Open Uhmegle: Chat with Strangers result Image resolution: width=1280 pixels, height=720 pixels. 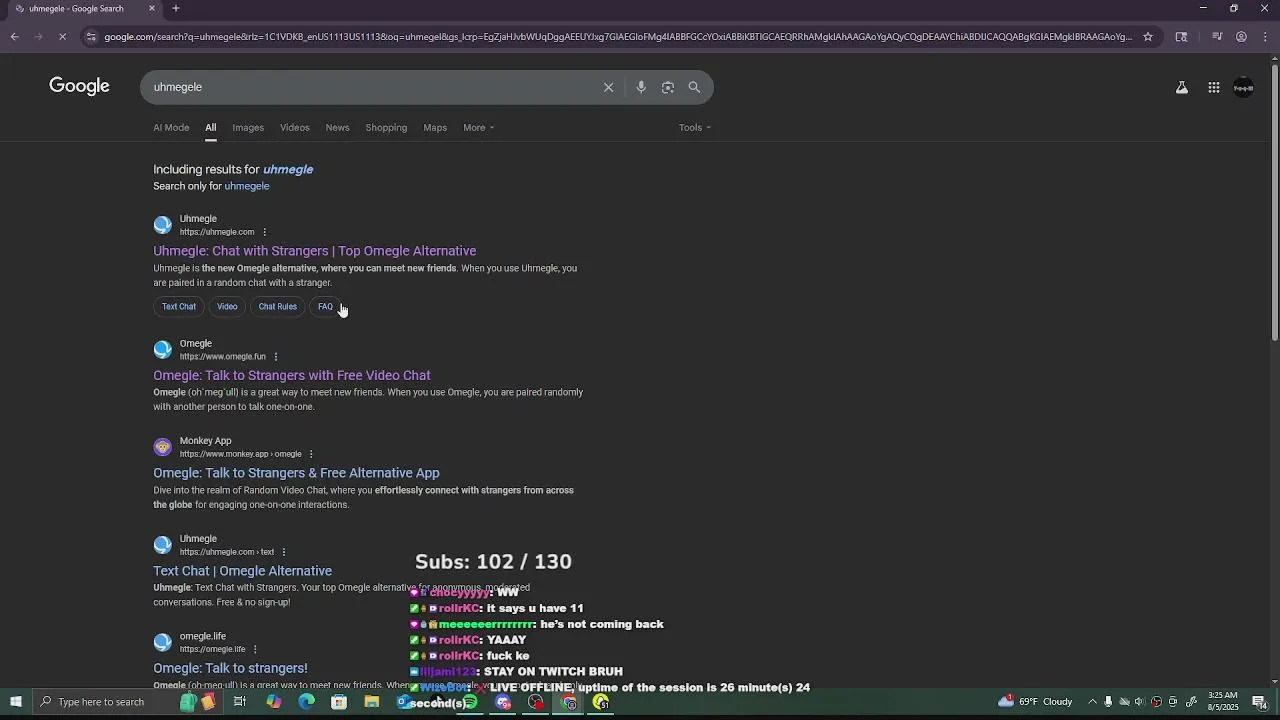tap(314, 251)
